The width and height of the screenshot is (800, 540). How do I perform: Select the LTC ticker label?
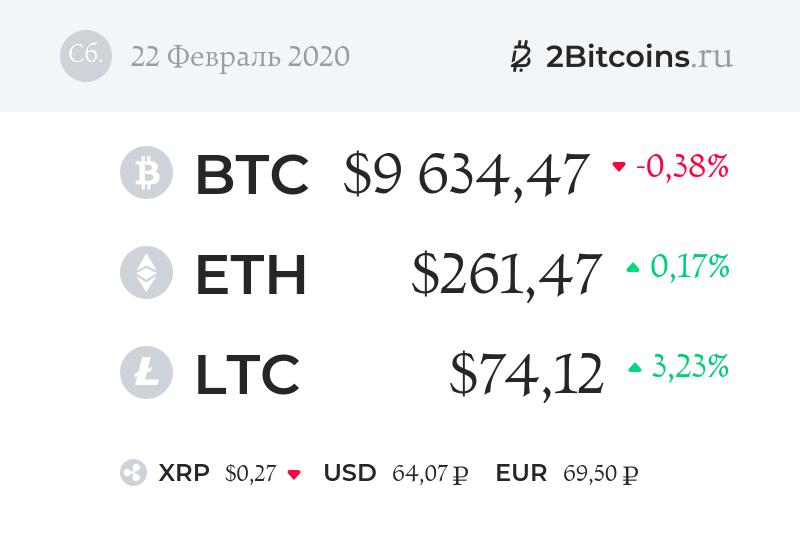coord(248,375)
